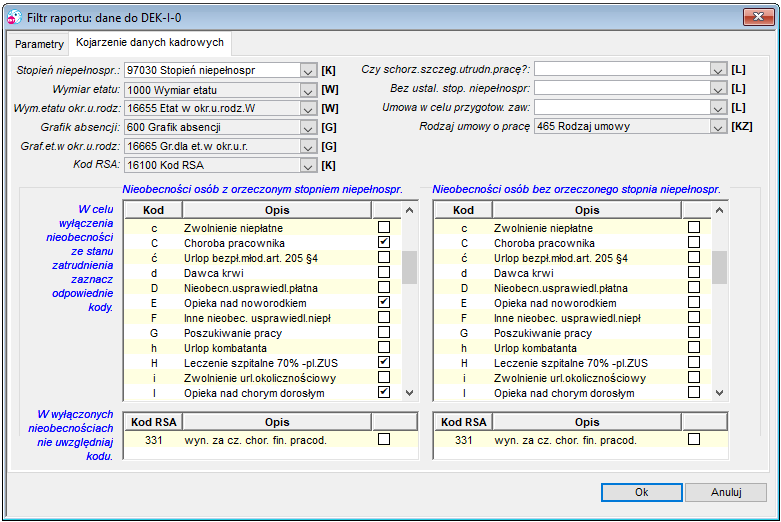Click the Kod RSA field value
The width and height of the screenshot is (781, 522).
212,165
